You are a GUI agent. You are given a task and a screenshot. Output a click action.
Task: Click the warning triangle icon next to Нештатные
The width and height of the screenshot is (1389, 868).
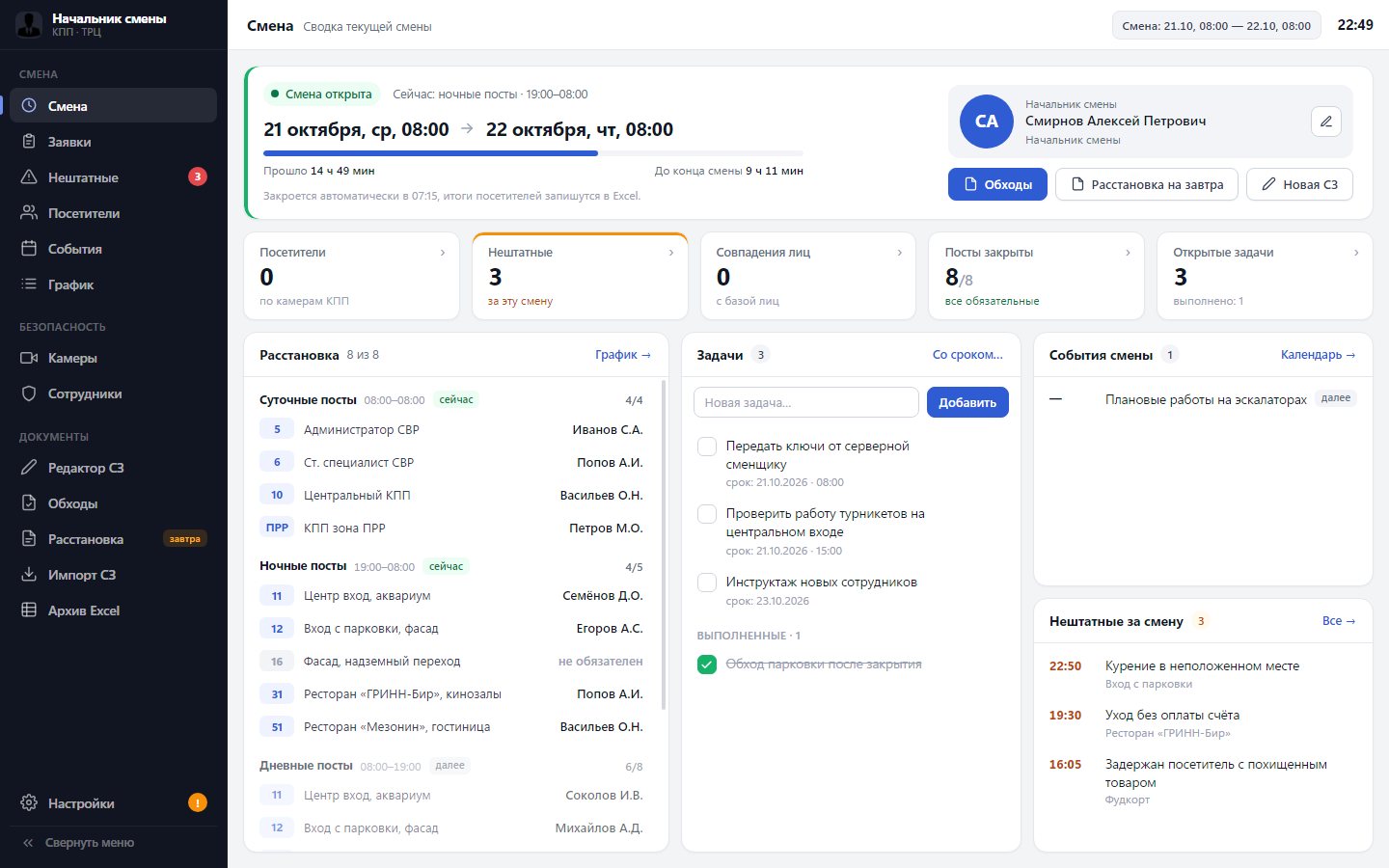click(29, 177)
